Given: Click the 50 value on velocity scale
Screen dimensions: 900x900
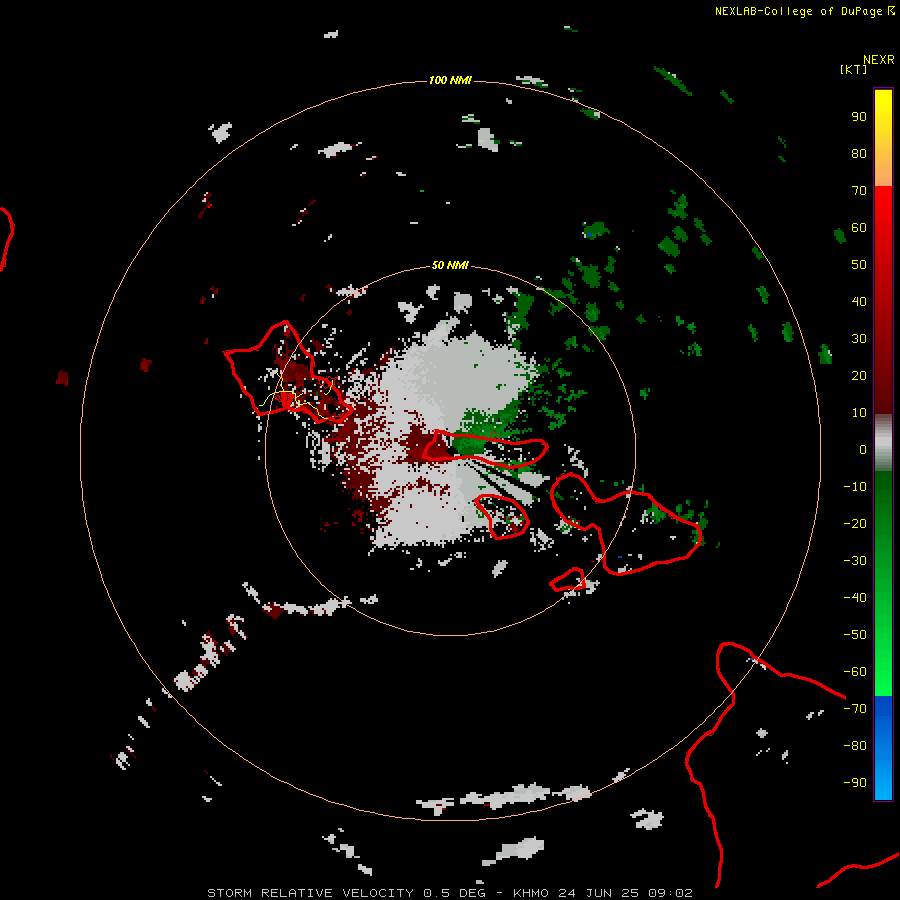Looking at the screenshot, I should (859, 265).
